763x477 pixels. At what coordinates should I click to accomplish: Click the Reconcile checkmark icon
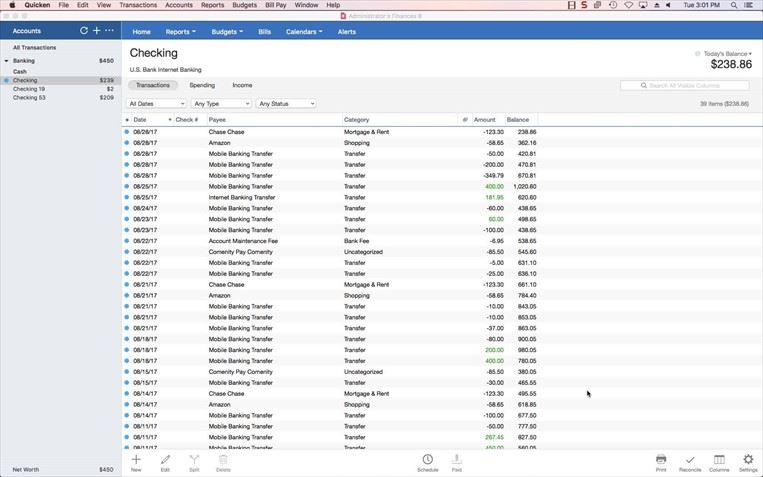pos(690,460)
